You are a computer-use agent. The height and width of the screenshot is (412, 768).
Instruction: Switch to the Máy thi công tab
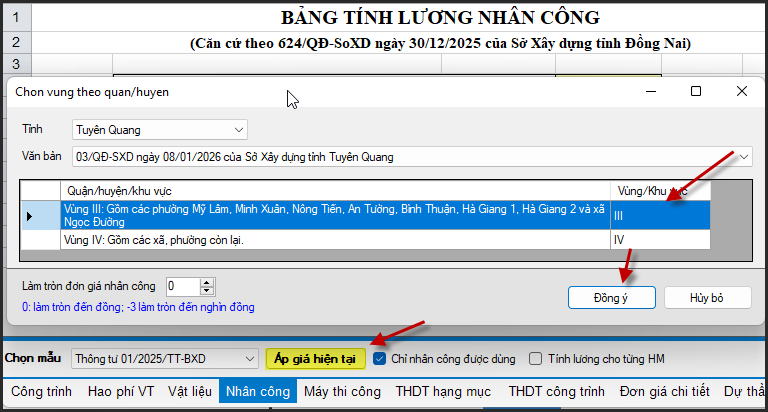pos(341,391)
